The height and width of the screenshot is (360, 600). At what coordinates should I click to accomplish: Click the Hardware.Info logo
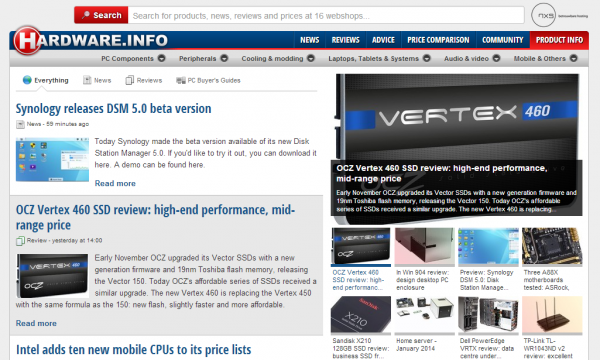[91, 40]
